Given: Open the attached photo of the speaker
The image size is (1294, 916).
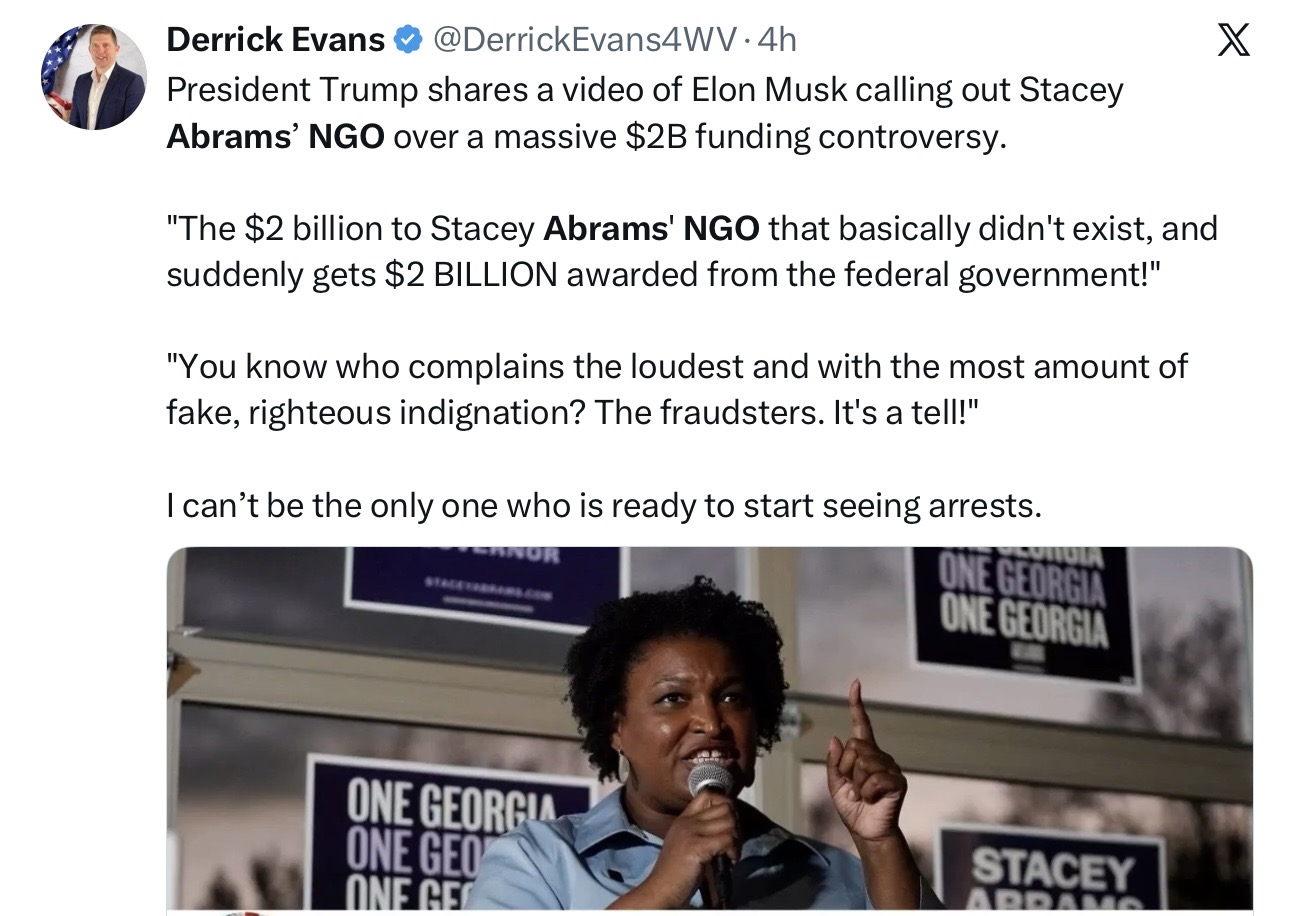Looking at the screenshot, I should 708,728.
